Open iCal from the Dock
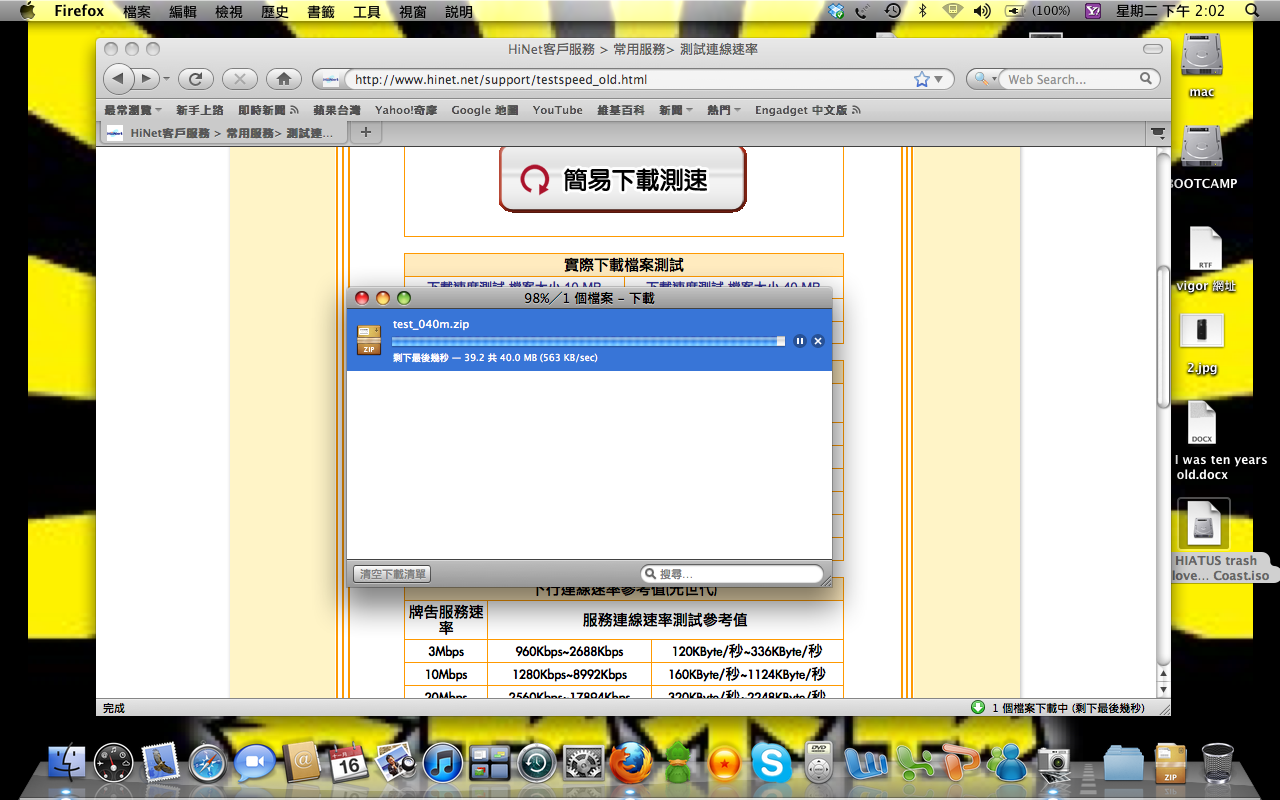 pyautogui.click(x=348, y=763)
